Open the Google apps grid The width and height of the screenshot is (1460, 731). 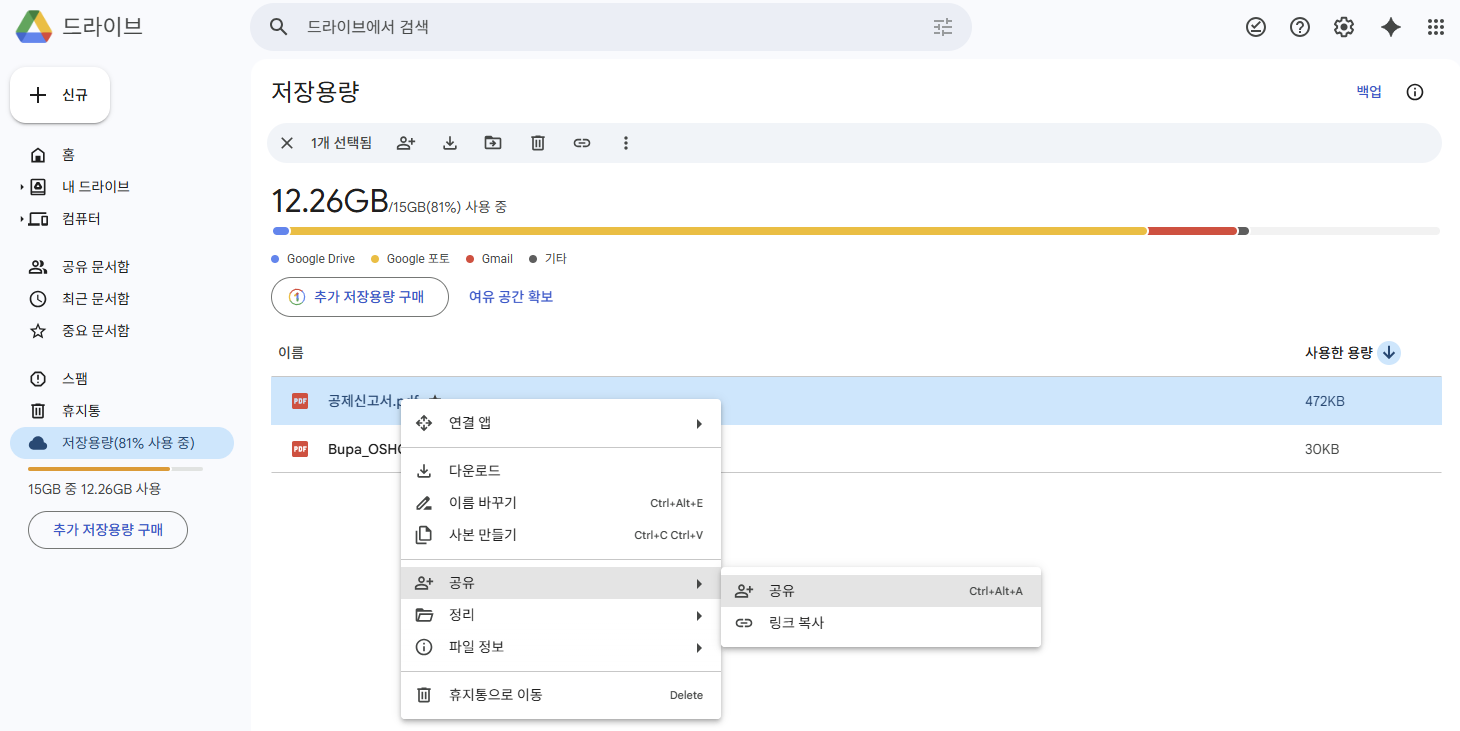point(1436,27)
